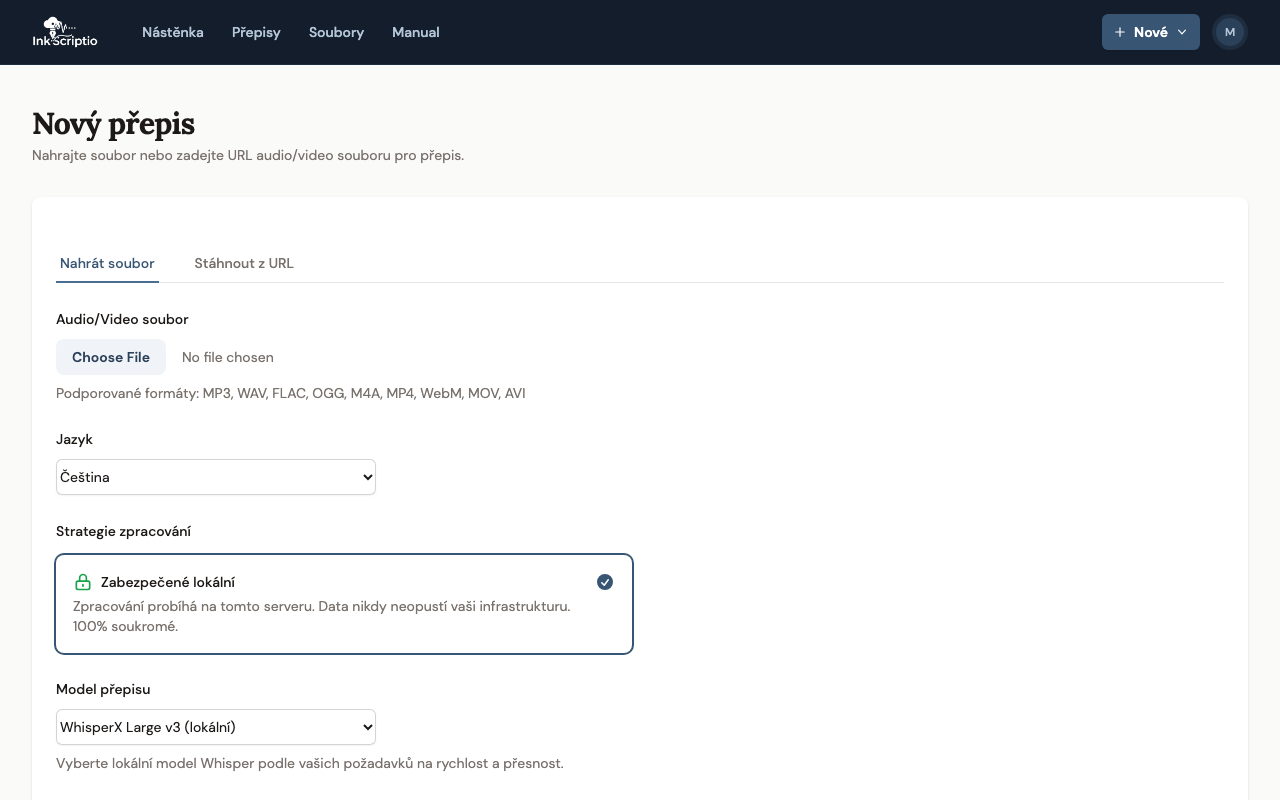Open the Model přepisu dropdown
Viewport: 1280px width, 800px height.
pos(216,727)
